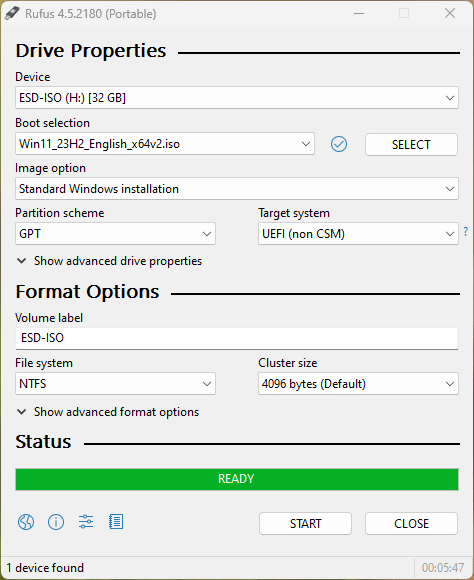This screenshot has height=580, width=474.
Task: Open application settings sliders icon
Action: pos(86,522)
